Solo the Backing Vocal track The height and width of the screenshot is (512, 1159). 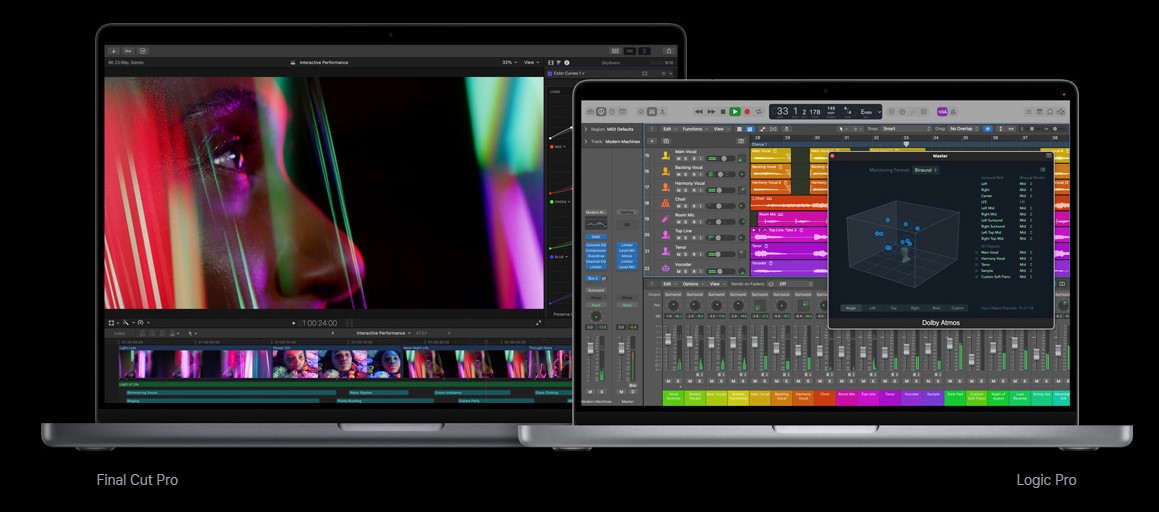tap(685, 174)
